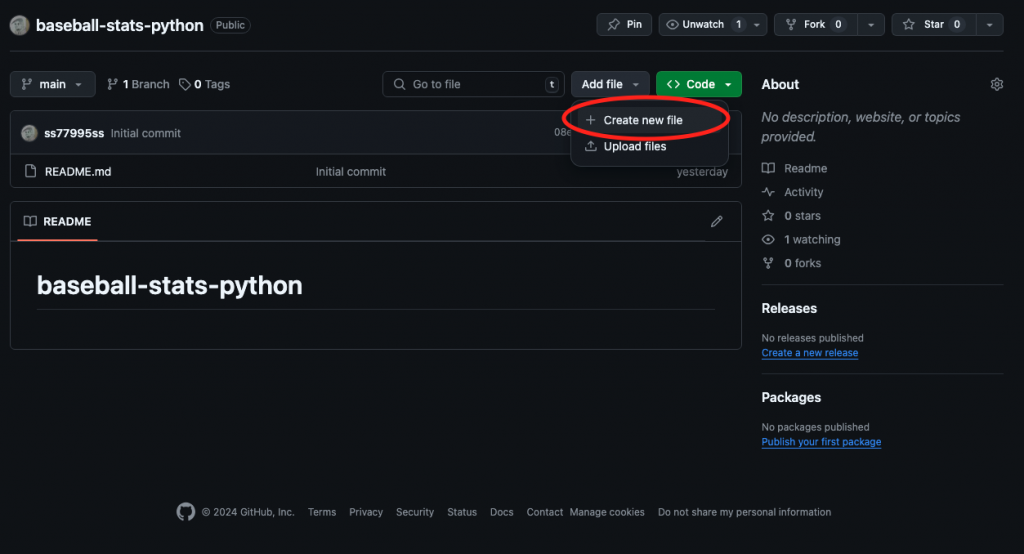This screenshot has width=1024, height=554.
Task: Open the Privacy footer link
Action: coord(366,512)
